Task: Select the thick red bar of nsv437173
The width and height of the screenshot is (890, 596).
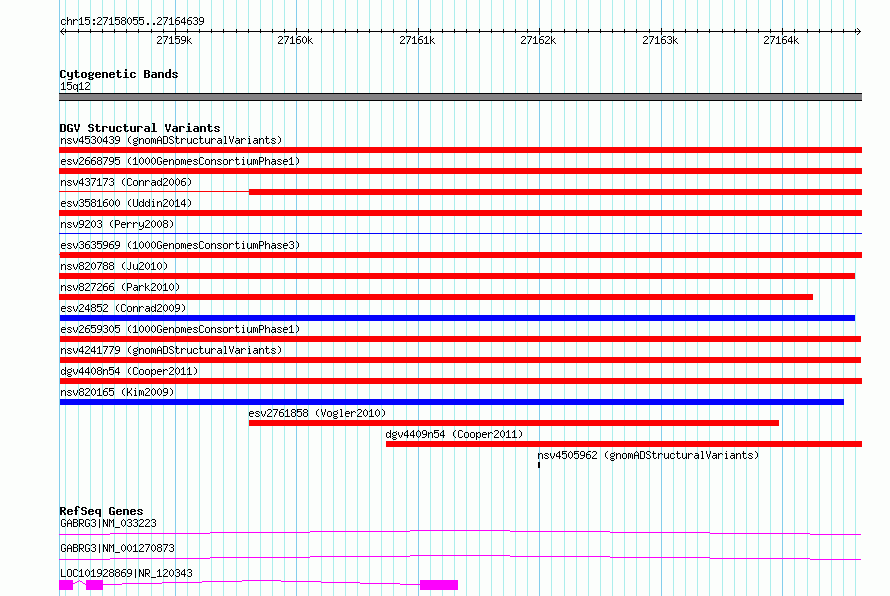Action: 555,192
